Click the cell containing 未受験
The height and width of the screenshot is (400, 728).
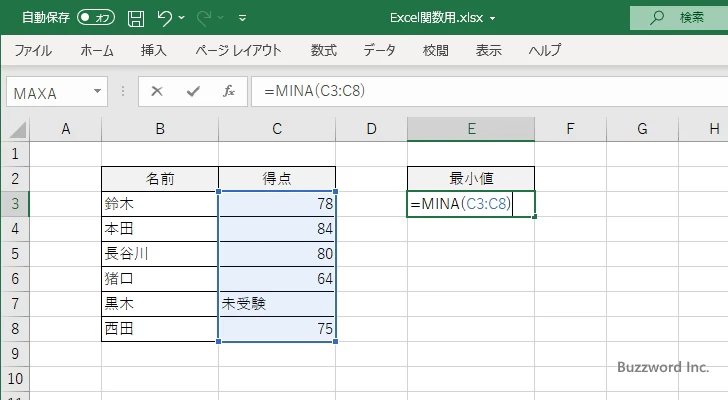tap(277, 304)
